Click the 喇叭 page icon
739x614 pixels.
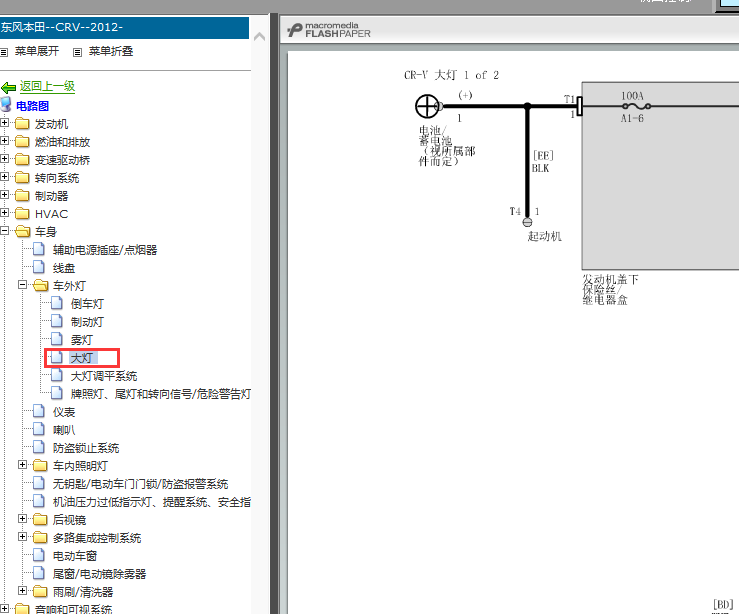coord(39,429)
